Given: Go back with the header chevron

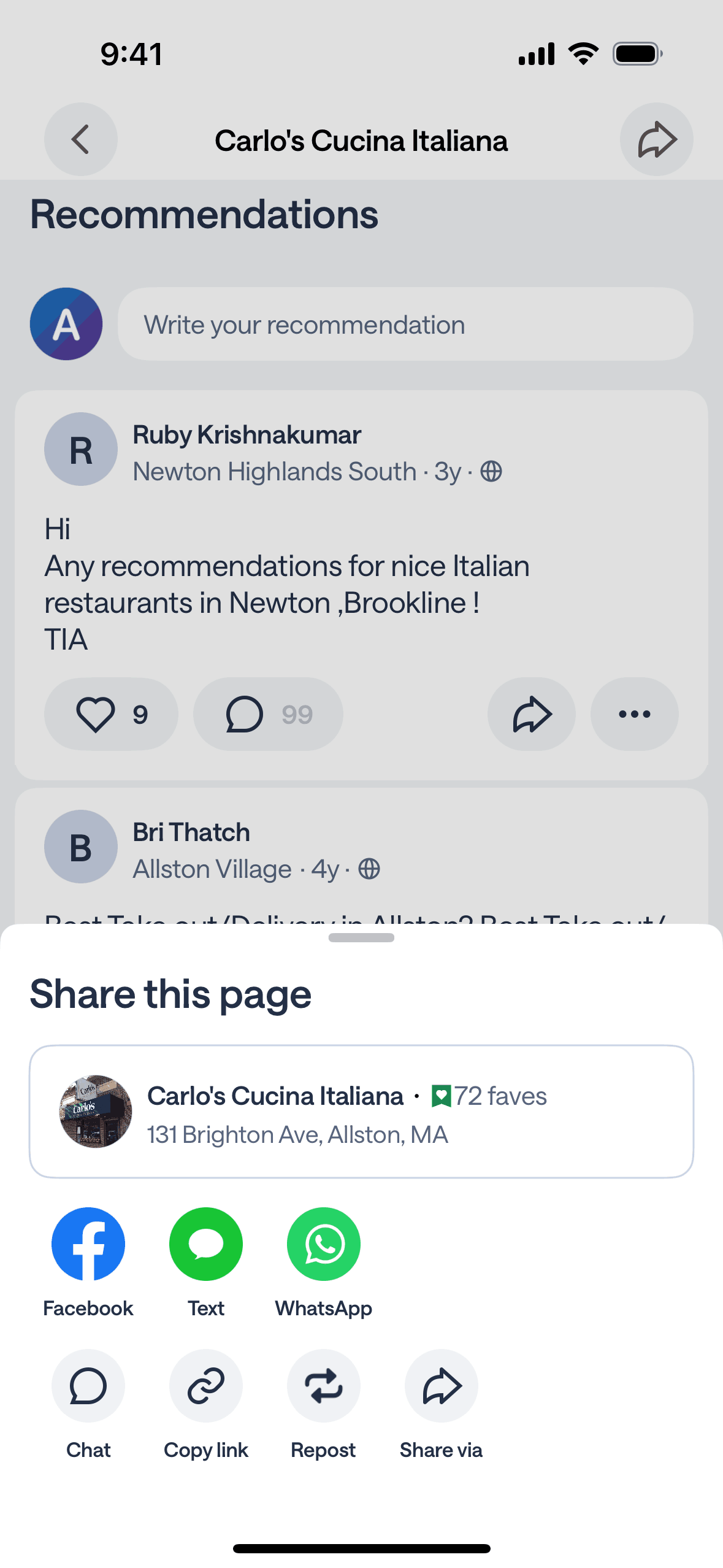Looking at the screenshot, I should point(81,140).
